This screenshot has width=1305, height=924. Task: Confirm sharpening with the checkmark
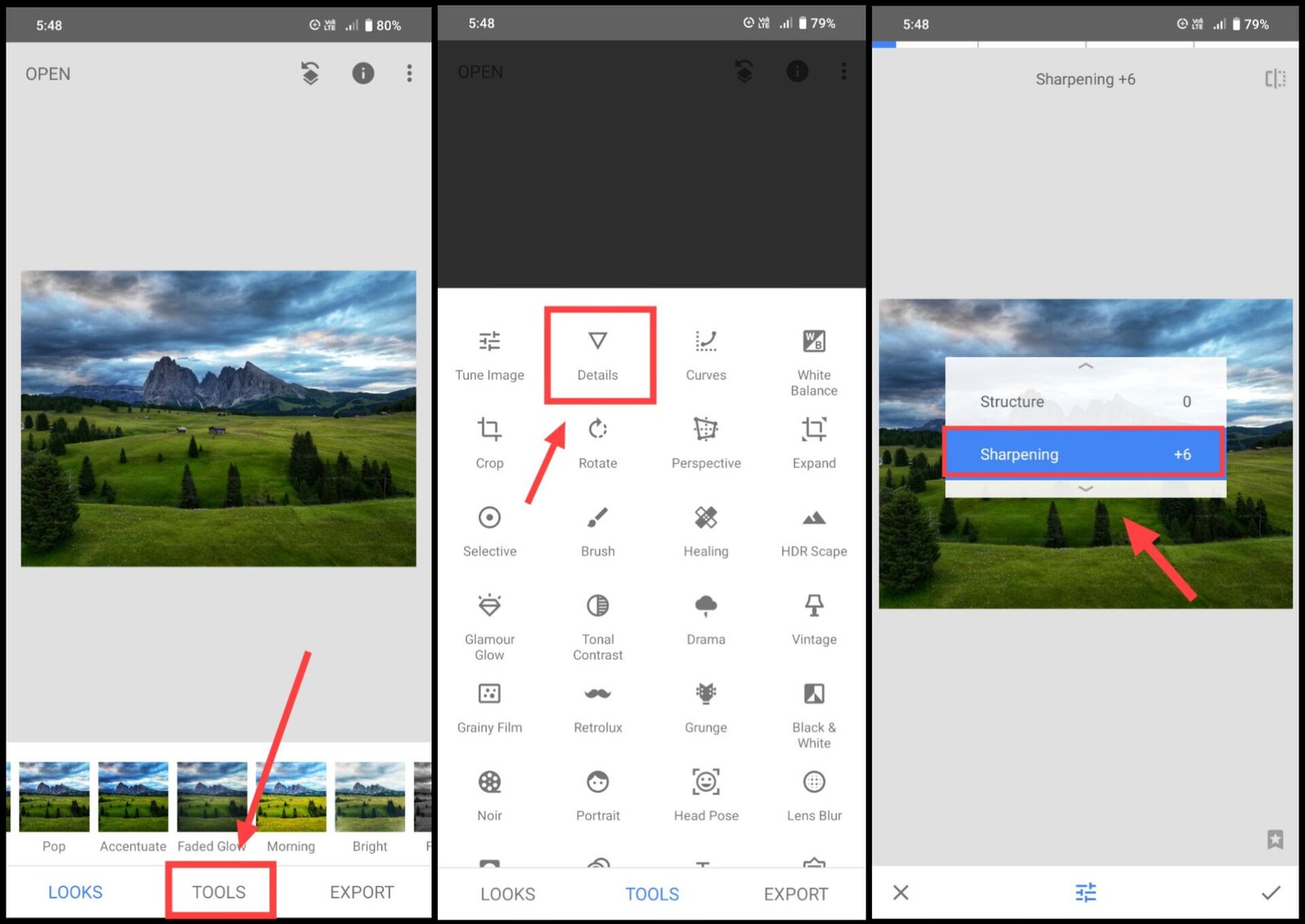[x=1271, y=892]
